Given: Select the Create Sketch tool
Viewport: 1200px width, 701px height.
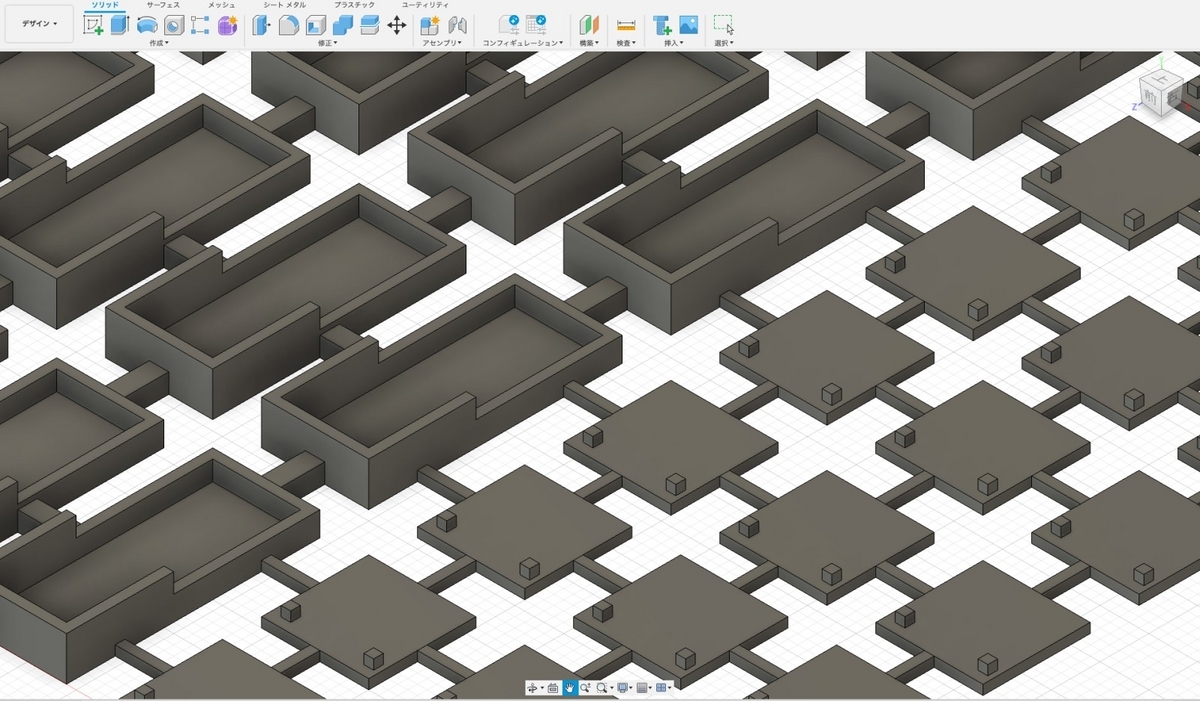Looking at the screenshot, I should tap(93, 25).
